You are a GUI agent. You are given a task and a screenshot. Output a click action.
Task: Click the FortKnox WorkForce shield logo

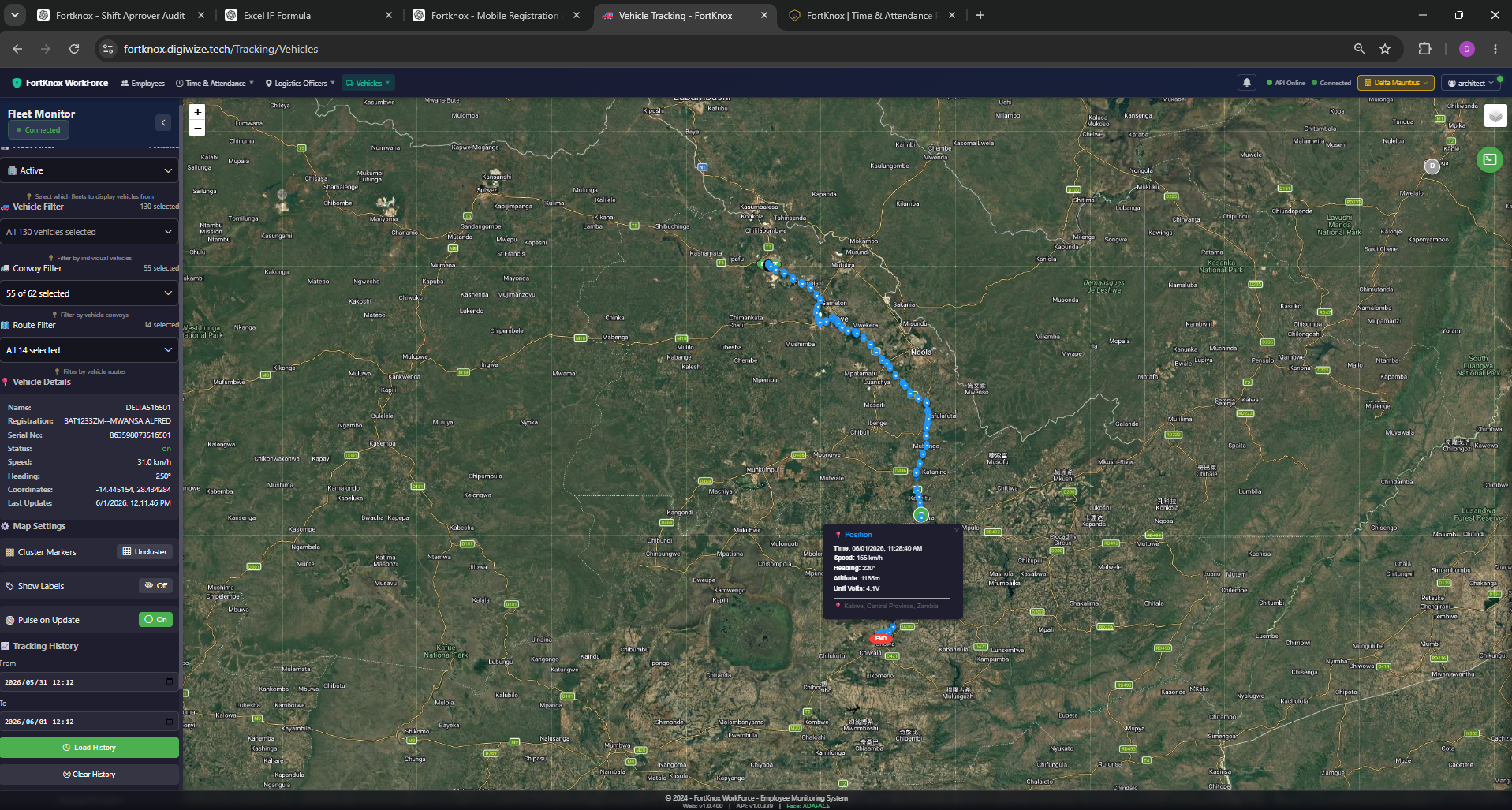[17, 83]
